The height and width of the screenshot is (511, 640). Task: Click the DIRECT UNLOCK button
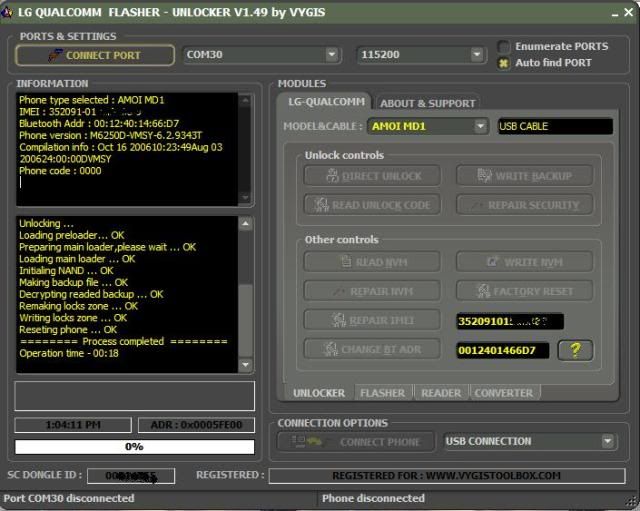coord(372,176)
